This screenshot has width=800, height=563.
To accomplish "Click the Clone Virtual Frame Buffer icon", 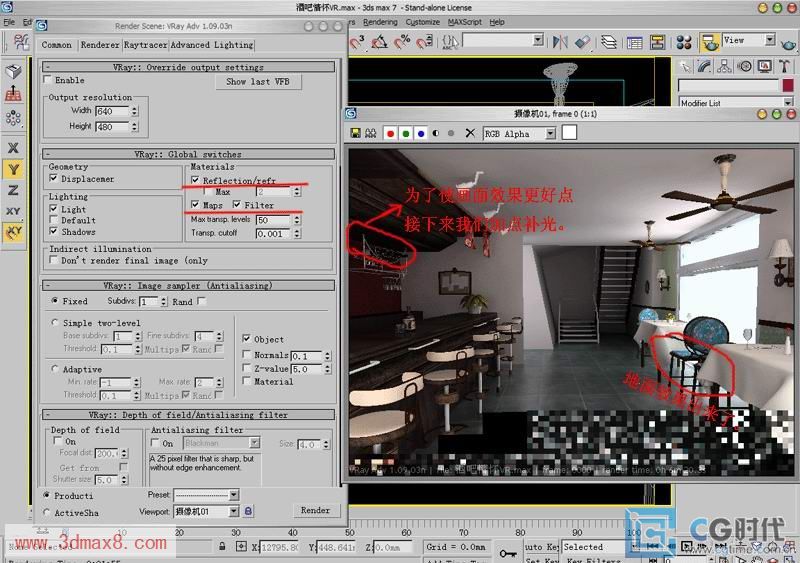I will (371, 133).
